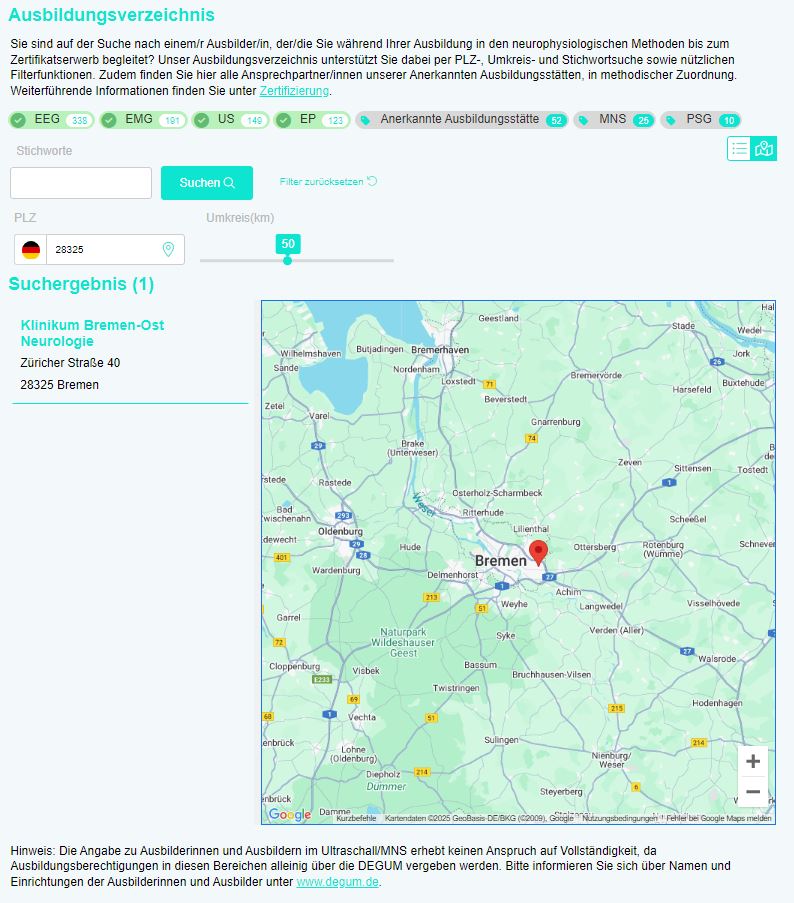Click the Suchen search button
Viewport: 794px width, 903px height.
coord(207,183)
